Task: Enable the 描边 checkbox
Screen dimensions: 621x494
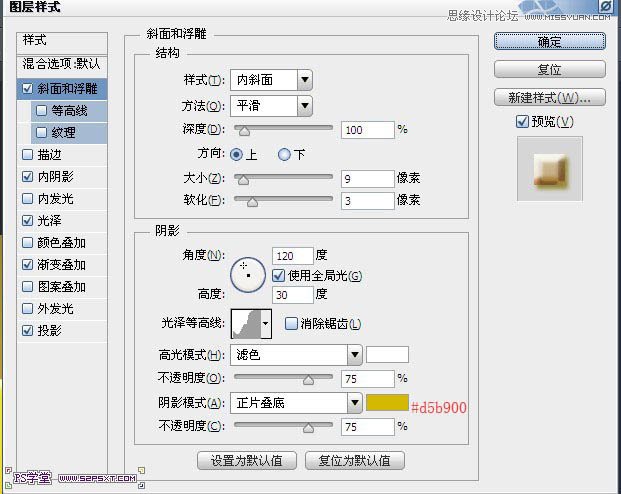Action: point(27,154)
